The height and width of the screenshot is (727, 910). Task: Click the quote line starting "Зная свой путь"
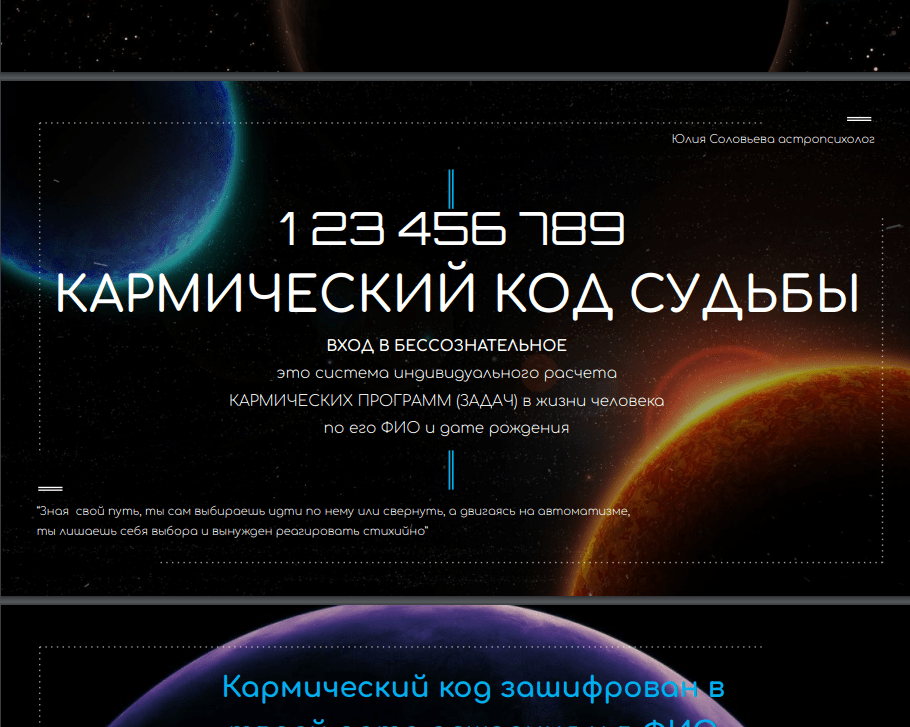pyautogui.click(x=334, y=511)
